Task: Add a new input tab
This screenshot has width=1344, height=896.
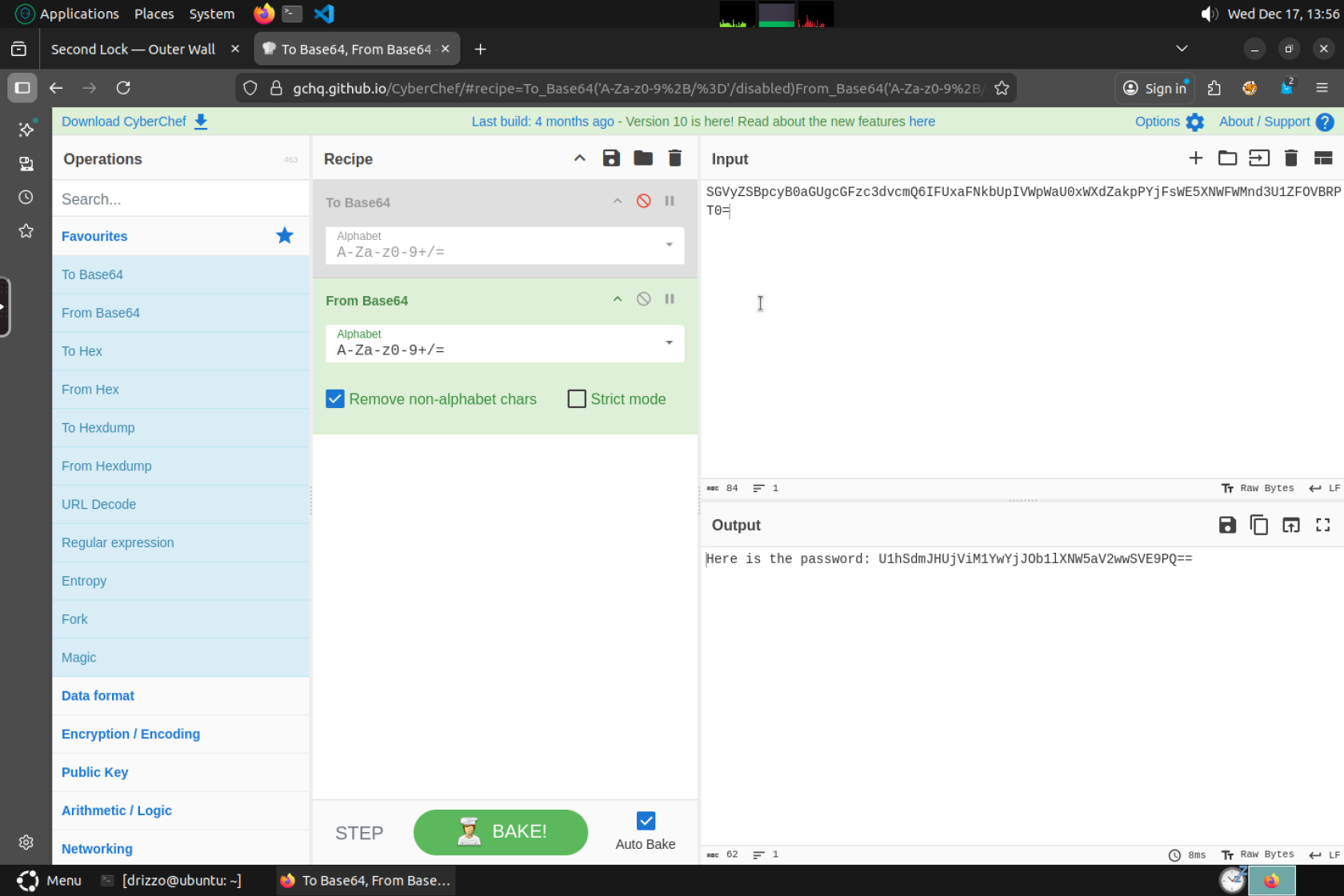Action: click(x=1195, y=158)
